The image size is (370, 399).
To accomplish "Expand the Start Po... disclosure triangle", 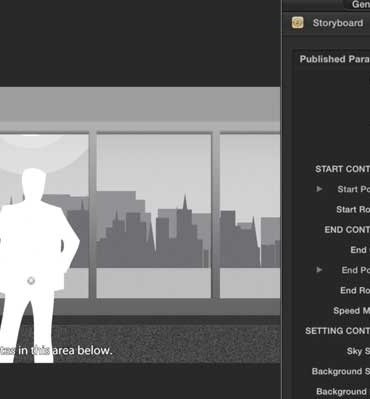I will tap(319, 189).
